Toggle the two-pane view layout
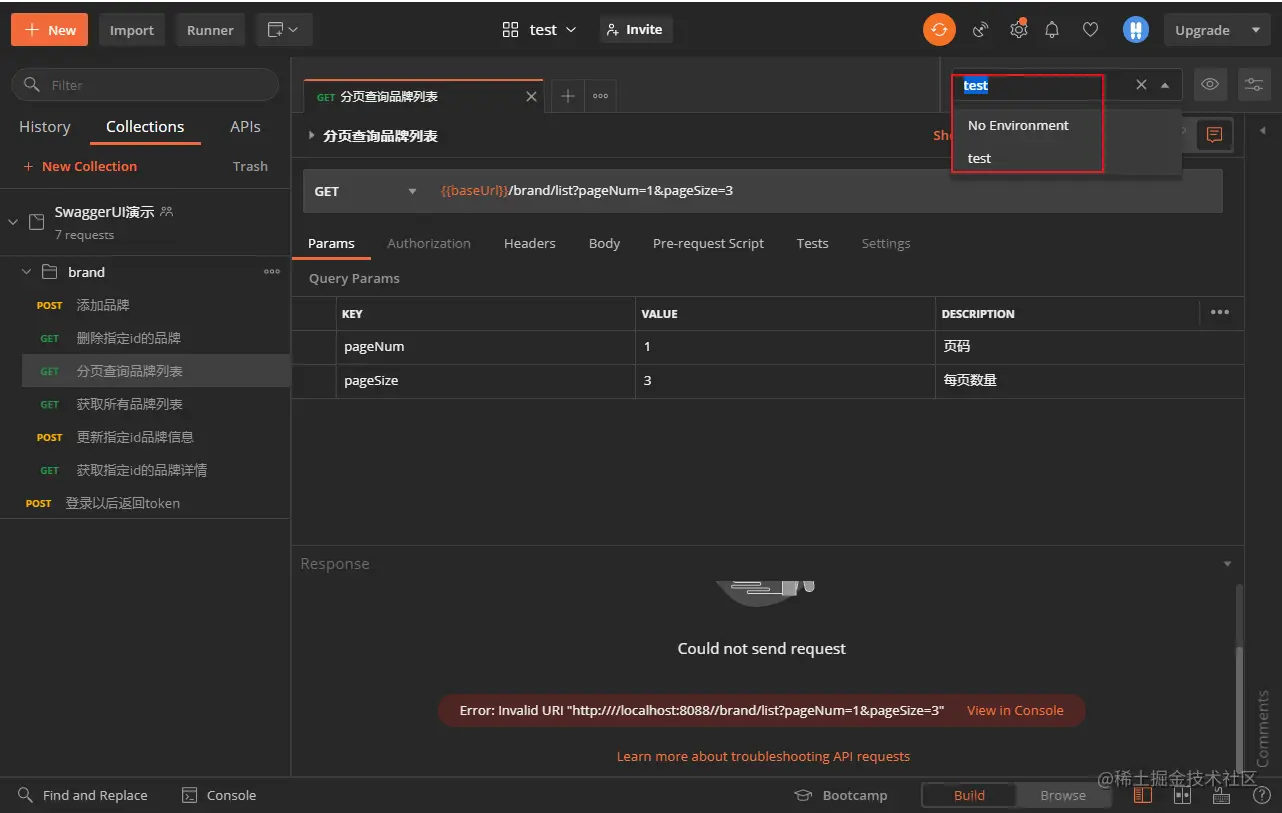 click(1183, 795)
